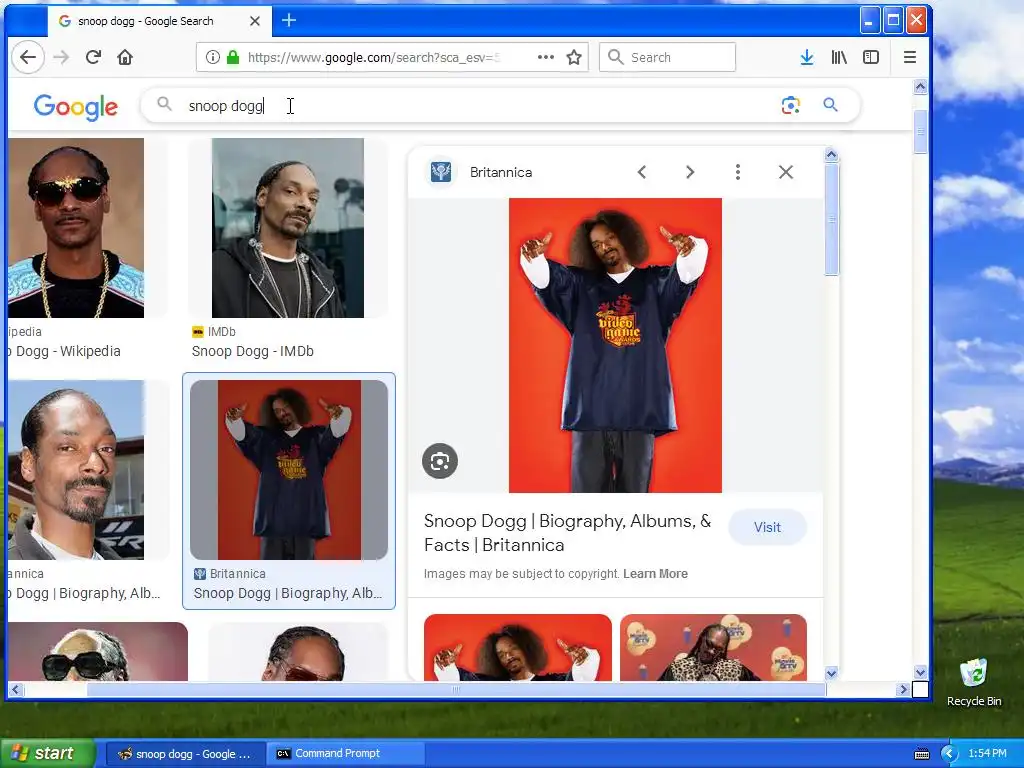Click the Google logo

tap(76, 106)
